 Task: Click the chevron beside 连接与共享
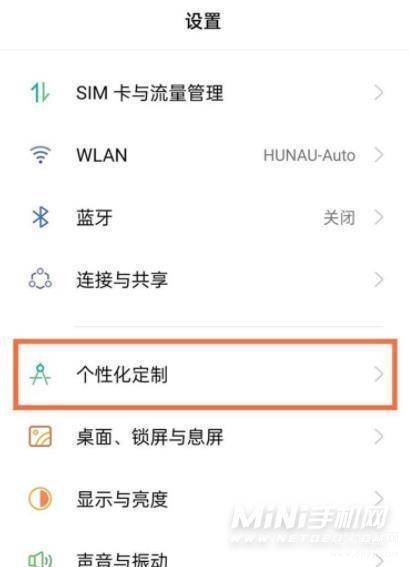(x=379, y=280)
